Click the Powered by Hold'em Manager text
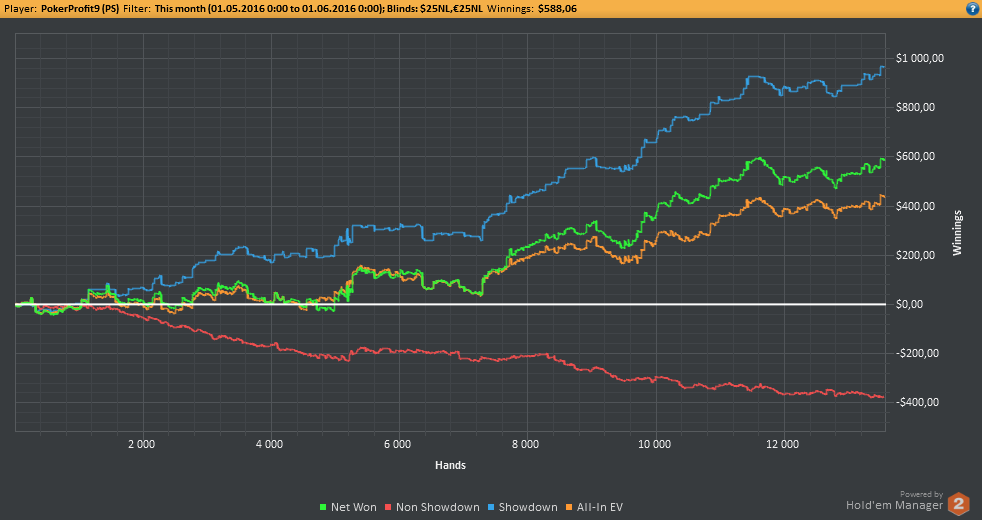Image resolution: width=982 pixels, height=520 pixels. click(894, 501)
